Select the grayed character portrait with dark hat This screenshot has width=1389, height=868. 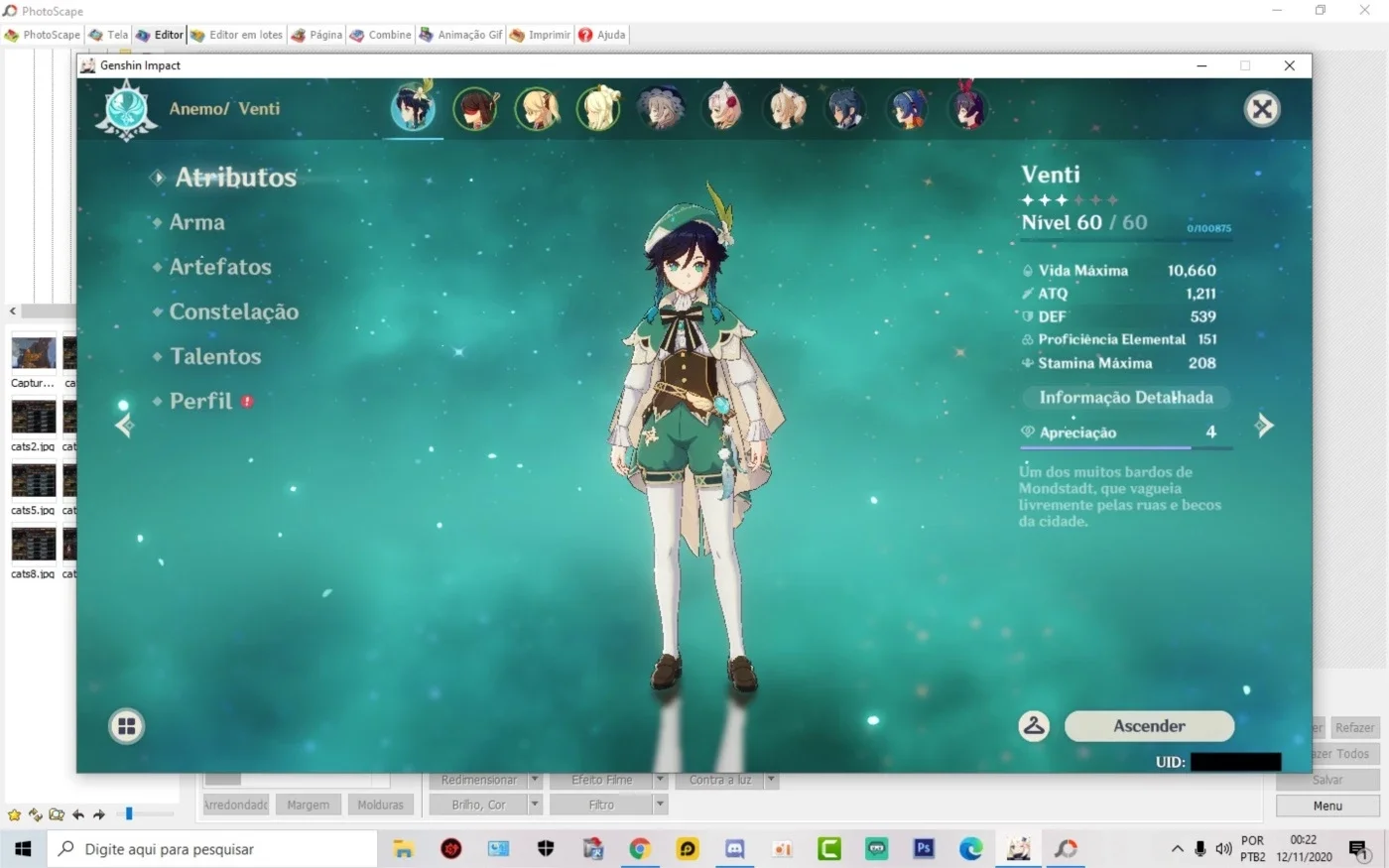click(x=661, y=109)
